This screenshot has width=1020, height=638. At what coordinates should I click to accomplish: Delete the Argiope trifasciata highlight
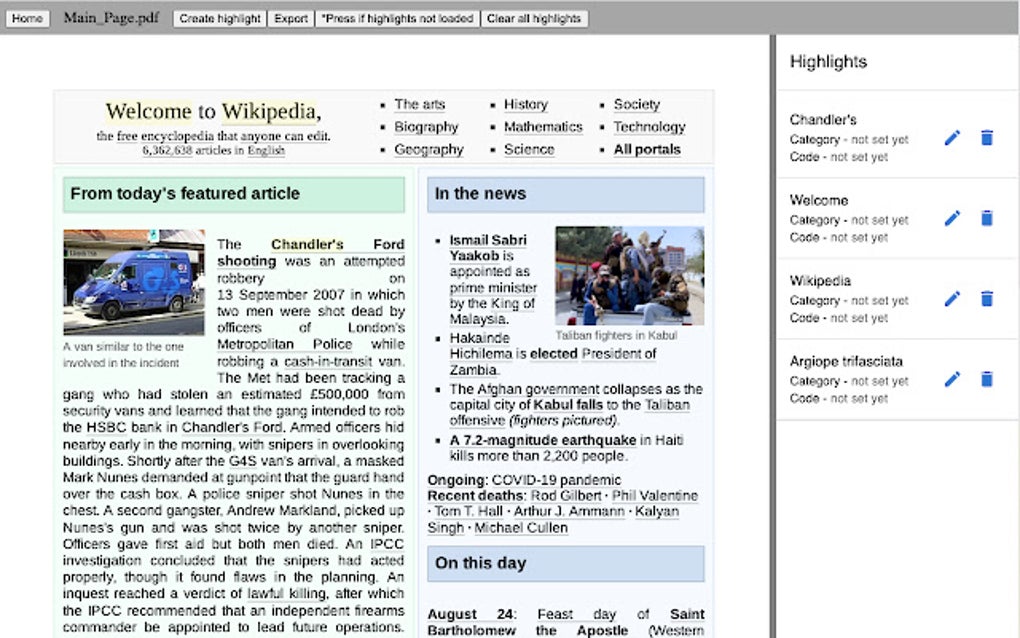point(987,379)
